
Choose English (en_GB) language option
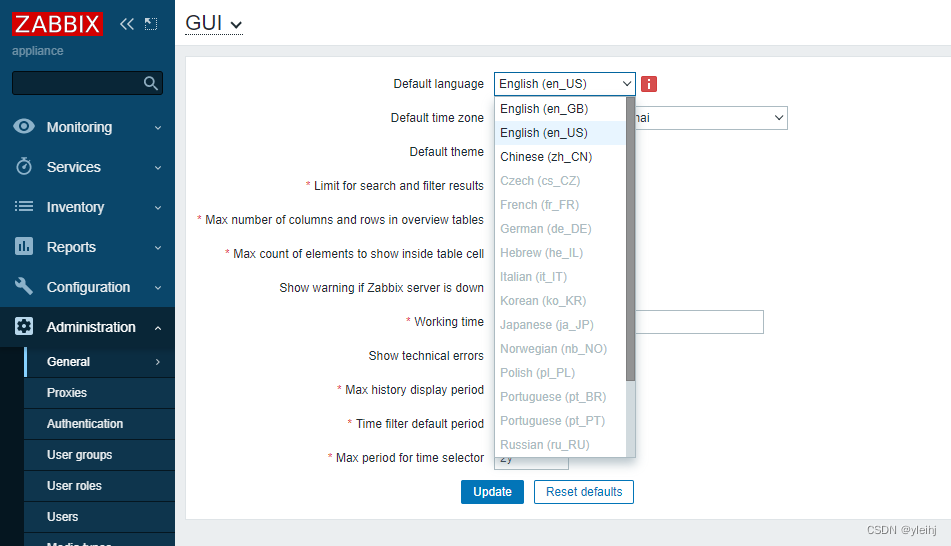click(544, 109)
